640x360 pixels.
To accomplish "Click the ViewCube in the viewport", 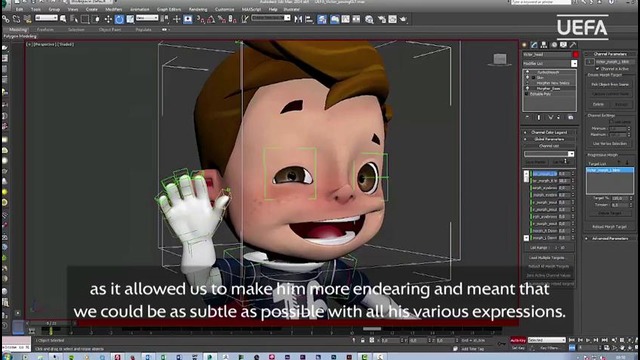I will pos(500,59).
